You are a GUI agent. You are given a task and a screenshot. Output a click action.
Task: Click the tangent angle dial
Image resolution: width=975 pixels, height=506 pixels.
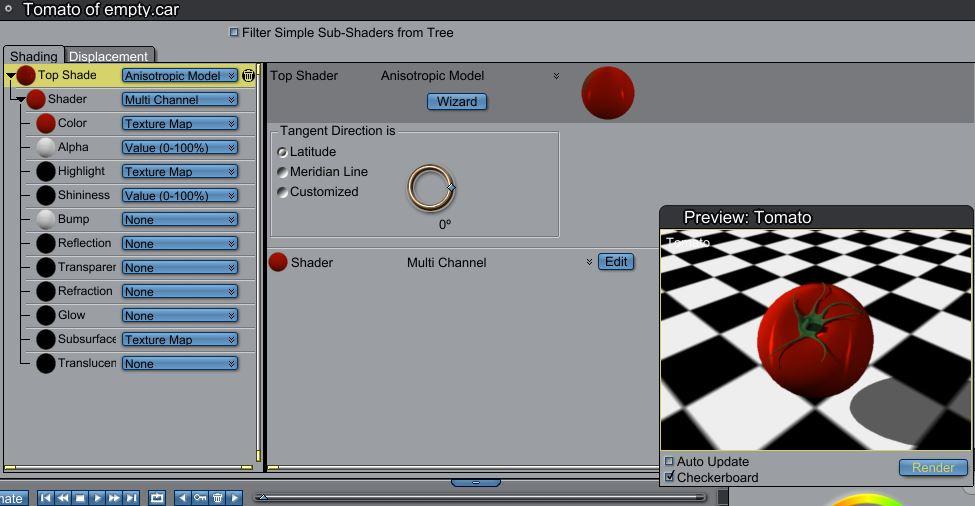(x=432, y=187)
